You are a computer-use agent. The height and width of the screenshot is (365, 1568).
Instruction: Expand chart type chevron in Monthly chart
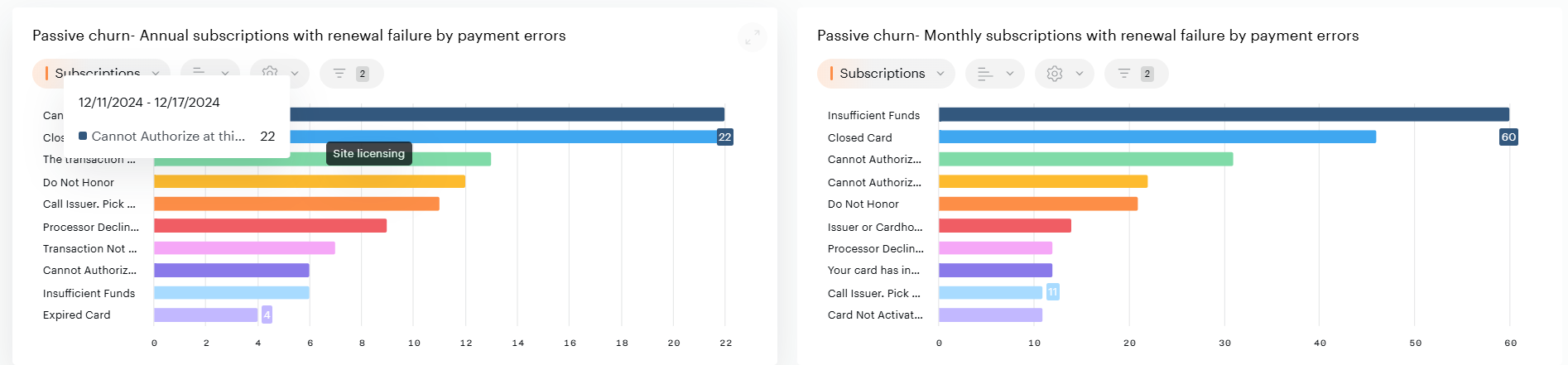point(1010,74)
